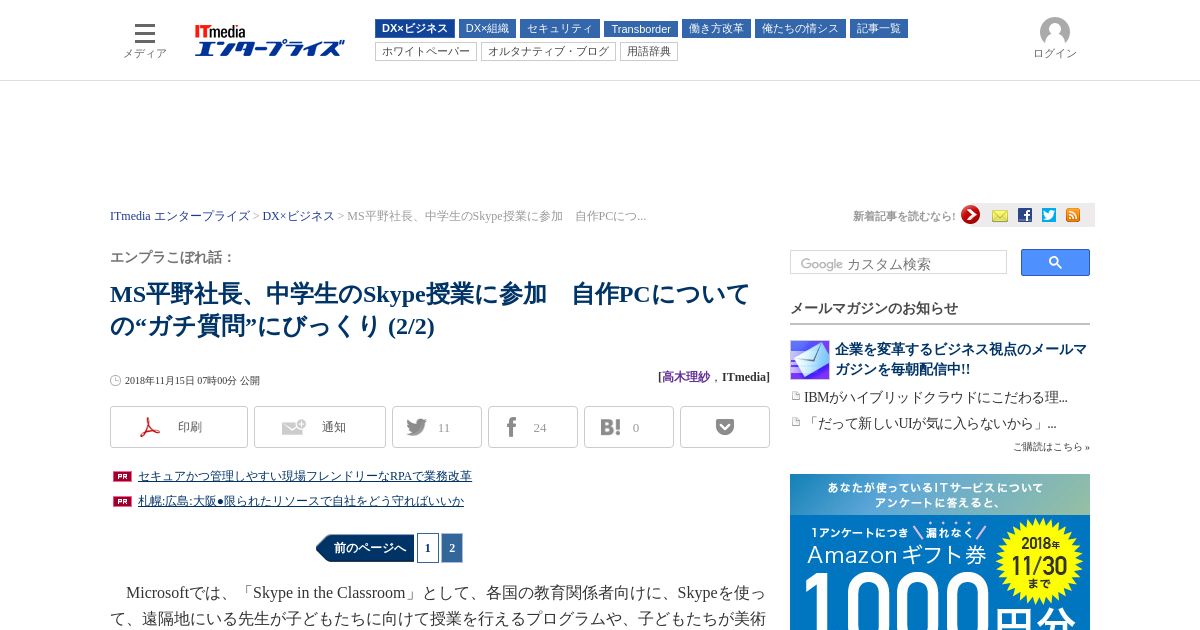Click 新着記事を読むなら! text
1200x630 pixels.
(x=904, y=216)
